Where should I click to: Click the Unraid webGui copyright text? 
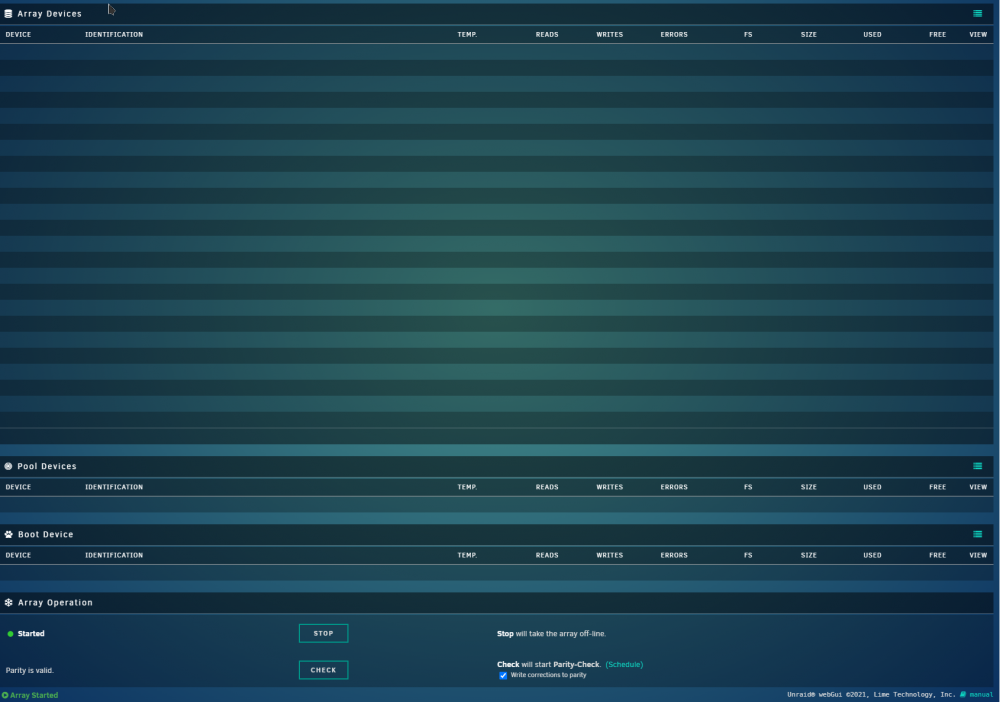coord(871,695)
